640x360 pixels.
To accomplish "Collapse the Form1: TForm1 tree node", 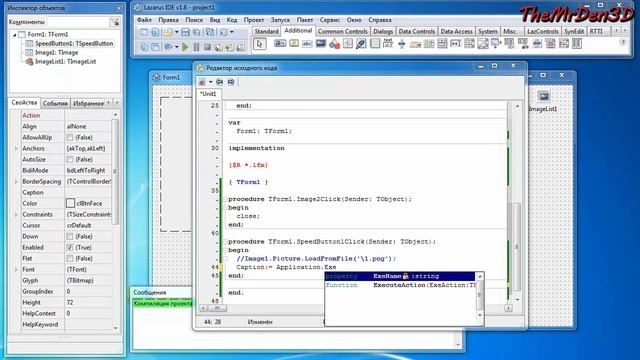I will tap(15, 35).
